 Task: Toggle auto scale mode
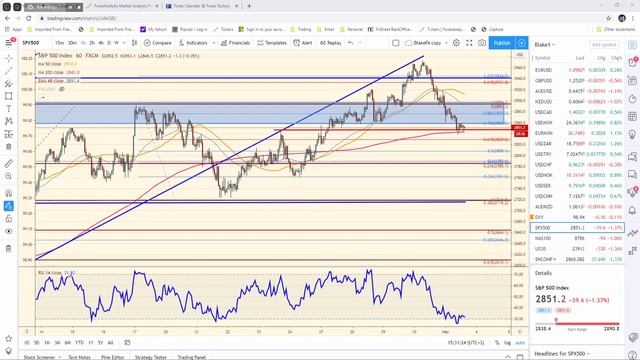pyautogui.click(x=520, y=343)
